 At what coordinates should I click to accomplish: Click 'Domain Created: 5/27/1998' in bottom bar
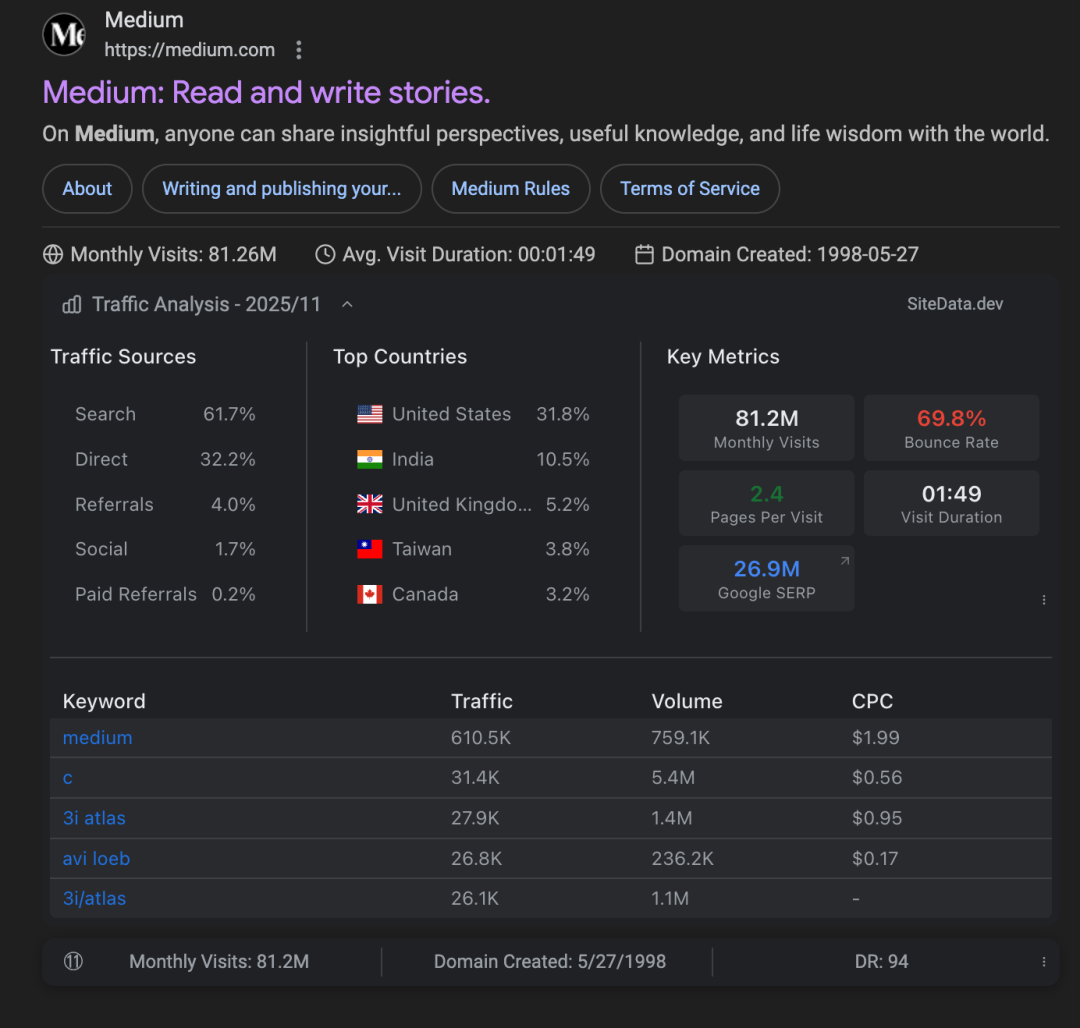pyautogui.click(x=550, y=961)
